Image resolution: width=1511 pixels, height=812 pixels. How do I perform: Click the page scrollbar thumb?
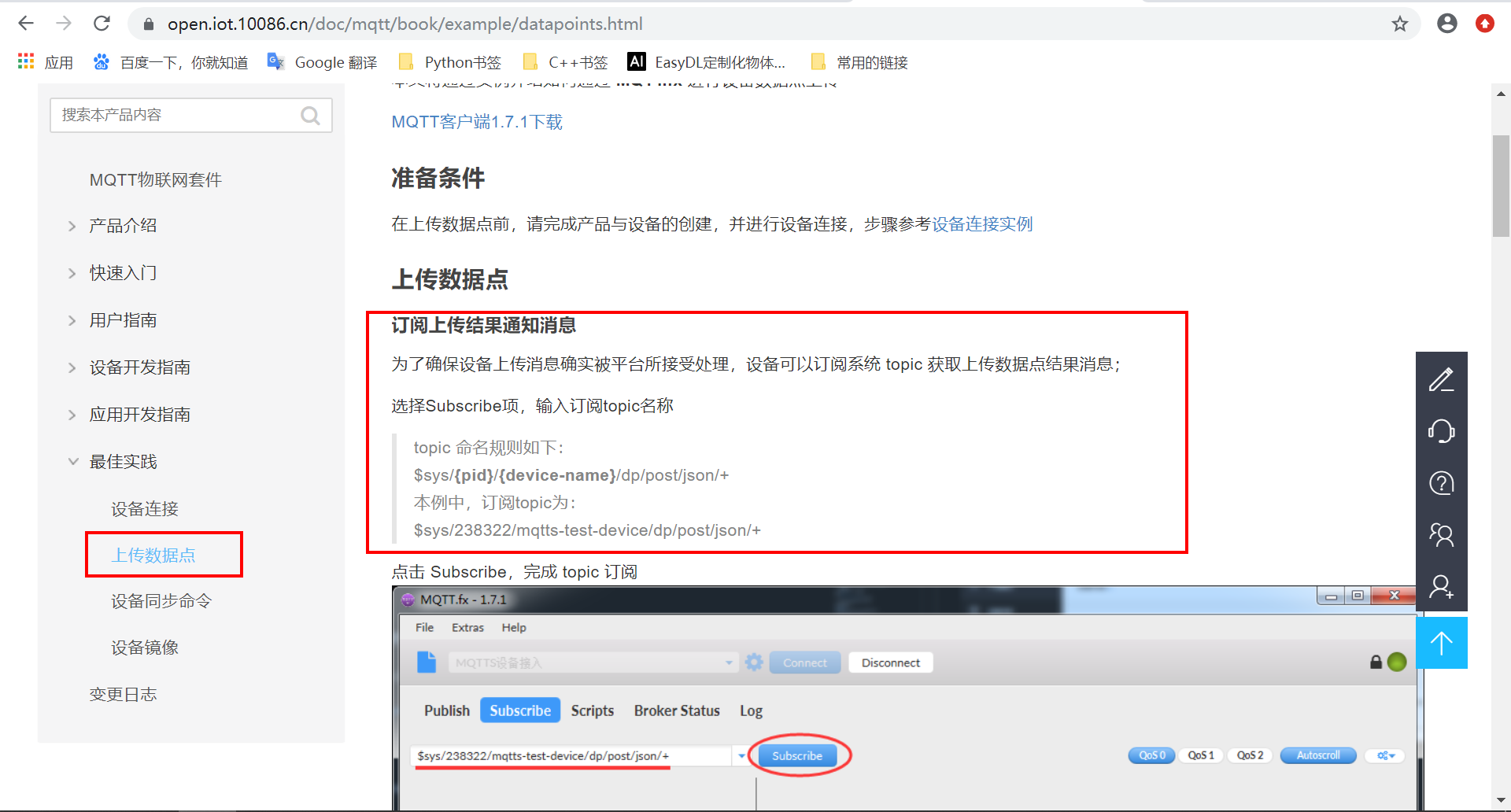point(1501,186)
